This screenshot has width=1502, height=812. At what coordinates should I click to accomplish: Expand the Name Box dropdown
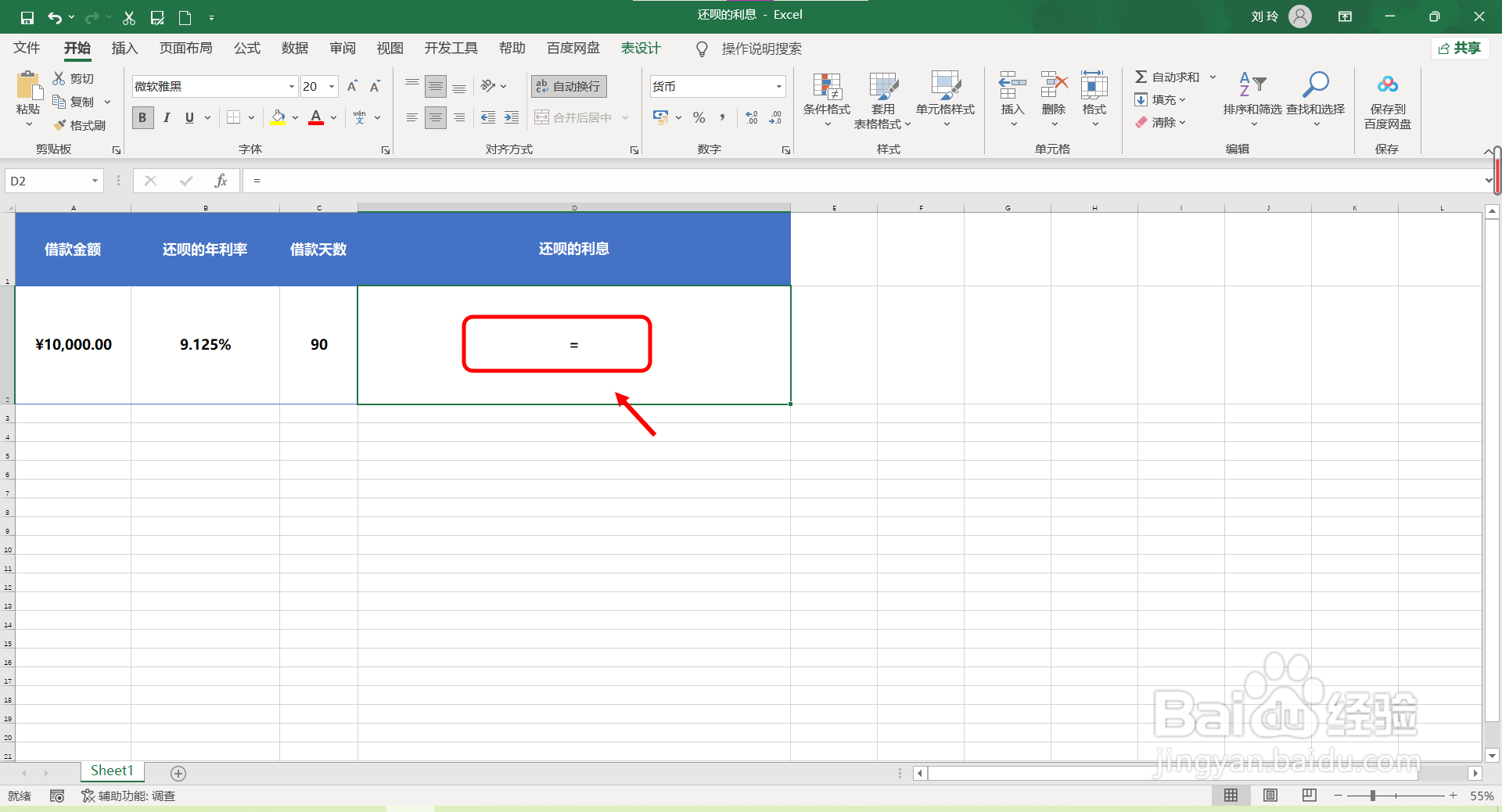point(95,181)
